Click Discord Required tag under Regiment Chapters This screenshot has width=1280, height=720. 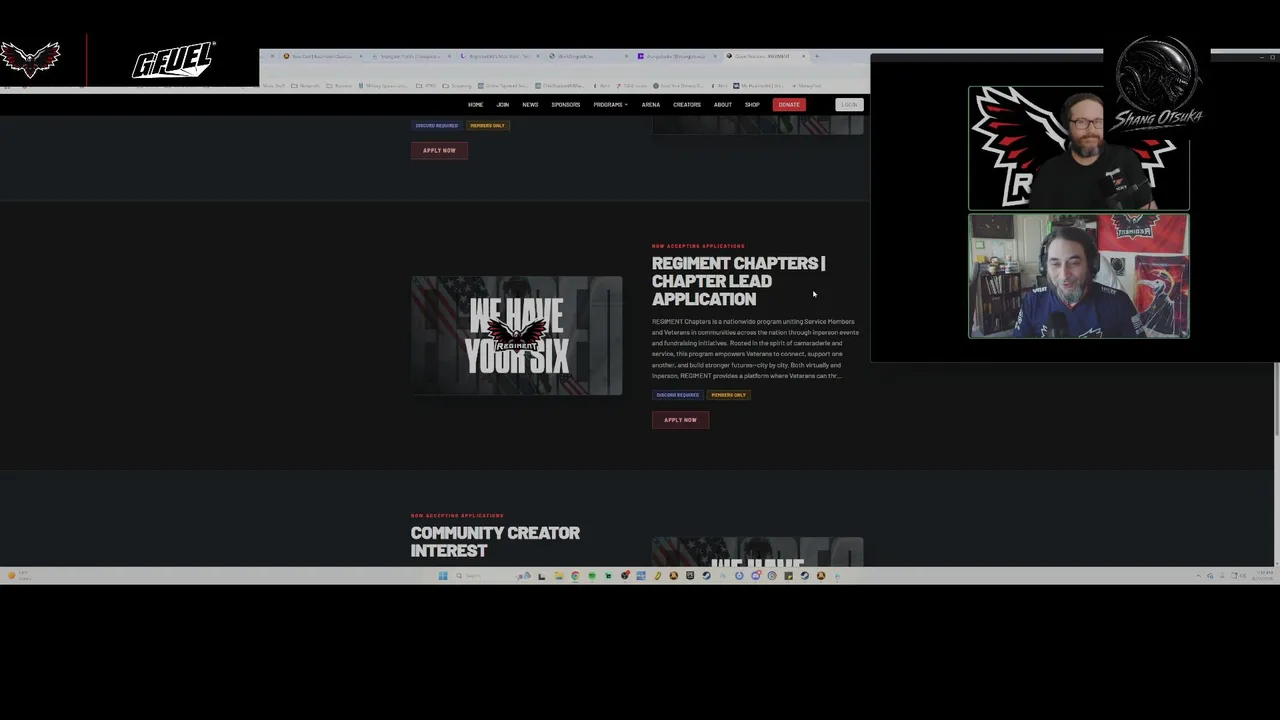[x=678, y=395]
